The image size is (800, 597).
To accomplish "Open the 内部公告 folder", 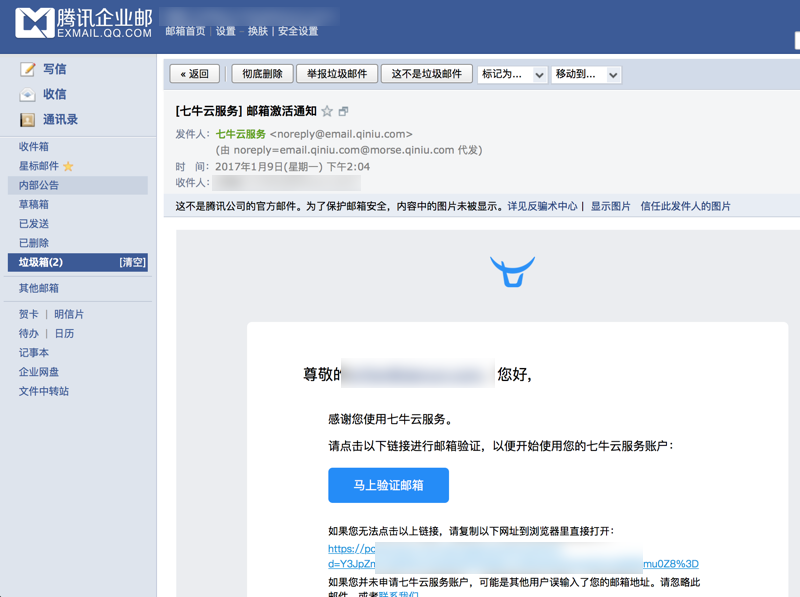I will 78,185.
